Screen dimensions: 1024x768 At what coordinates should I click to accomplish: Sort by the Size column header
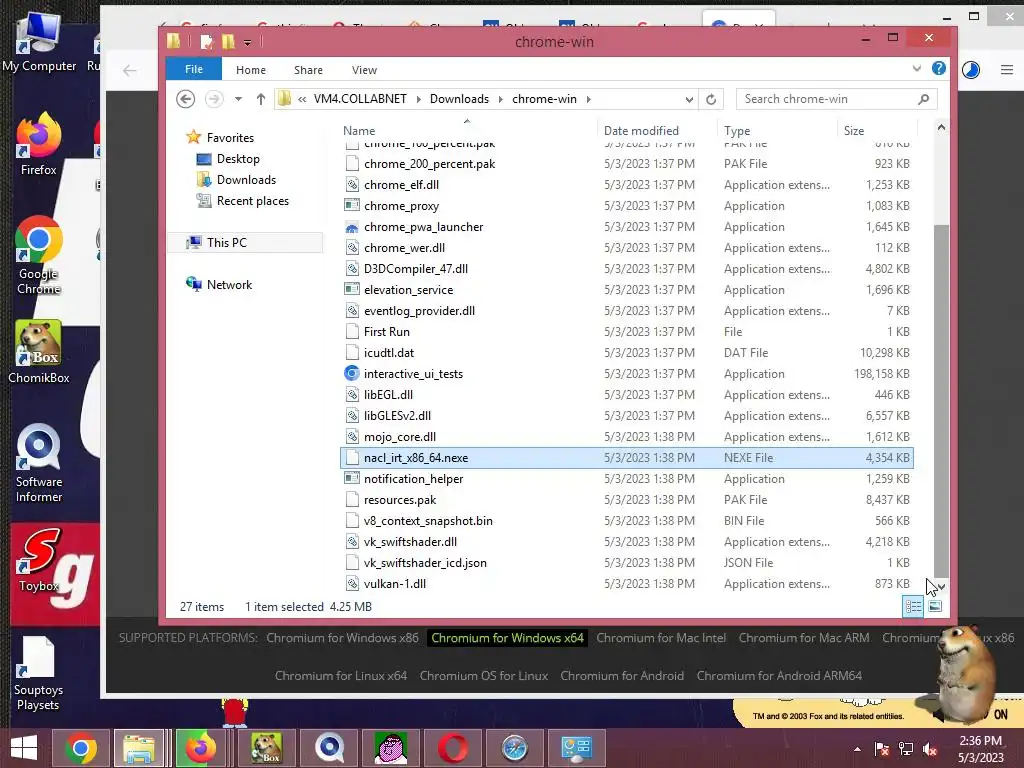(x=853, y=131)
